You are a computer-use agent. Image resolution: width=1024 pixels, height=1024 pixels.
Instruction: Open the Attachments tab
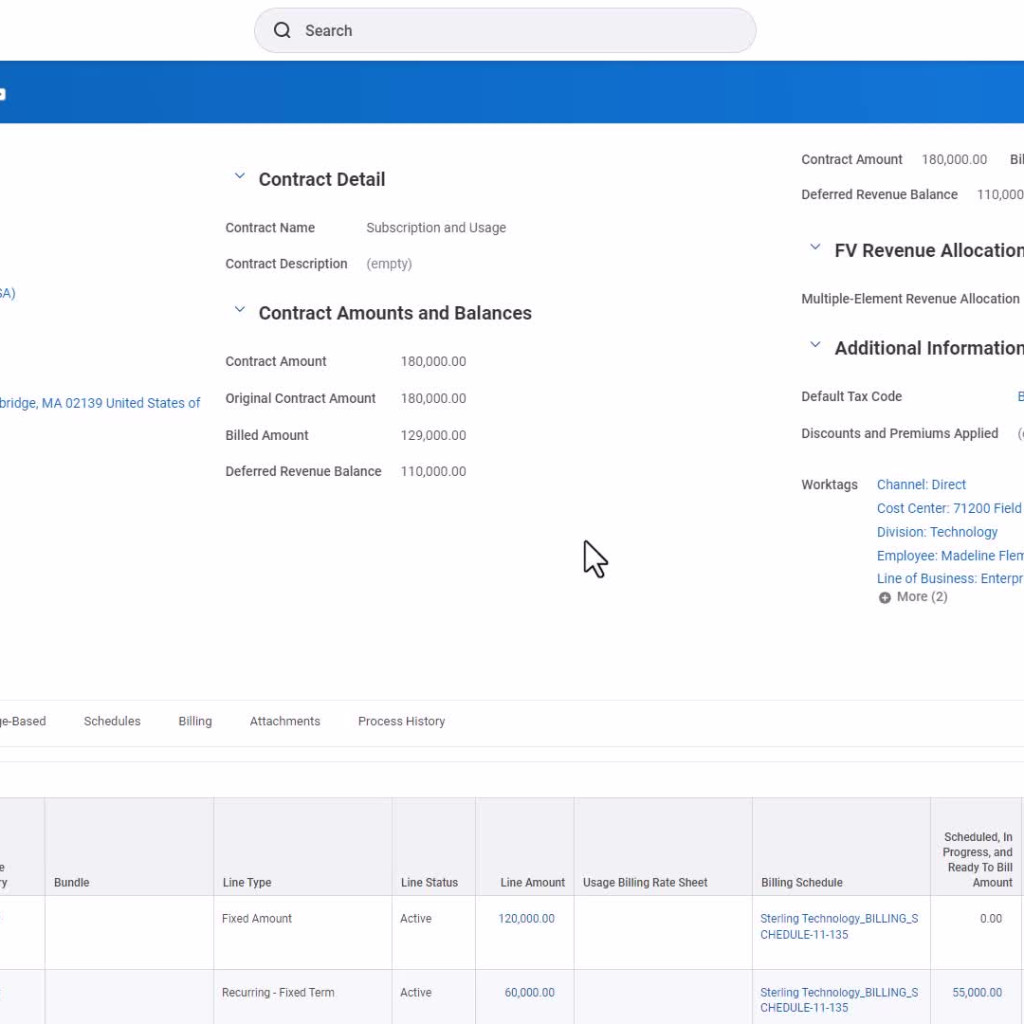coord(285,721)
